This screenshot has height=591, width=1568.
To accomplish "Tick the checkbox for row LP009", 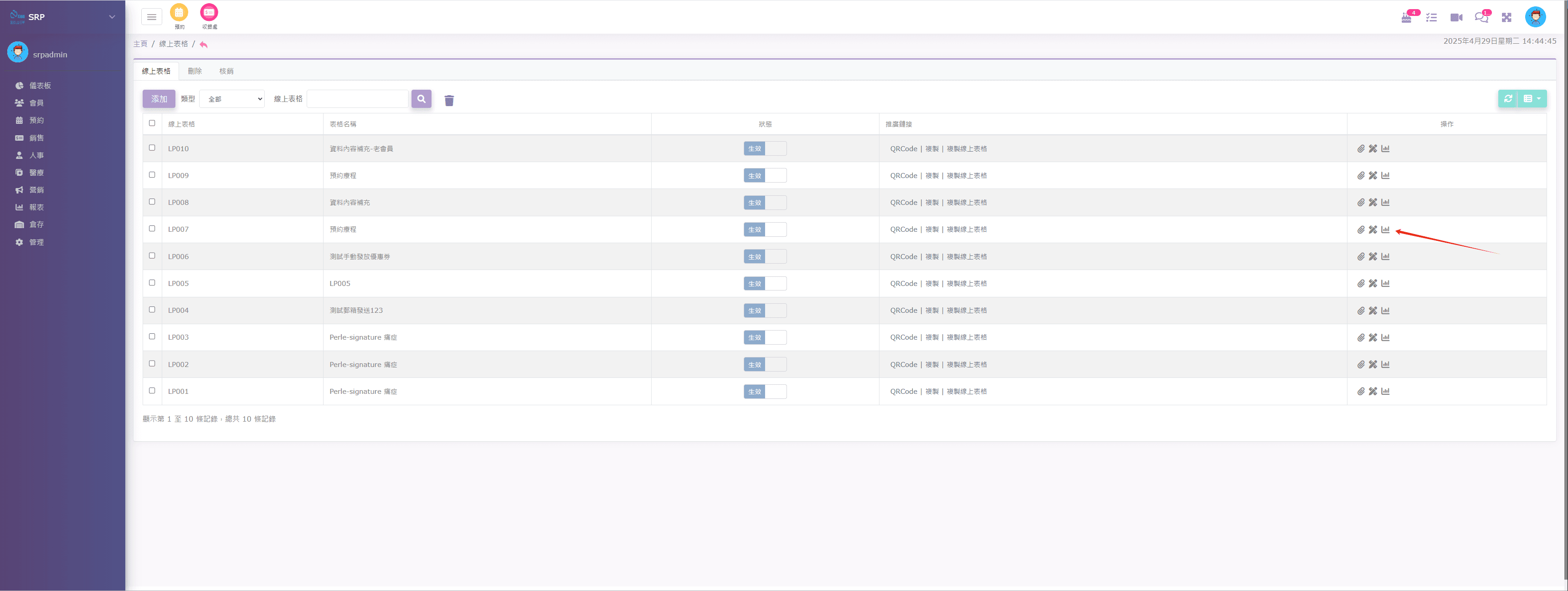I will pos(152,174).
